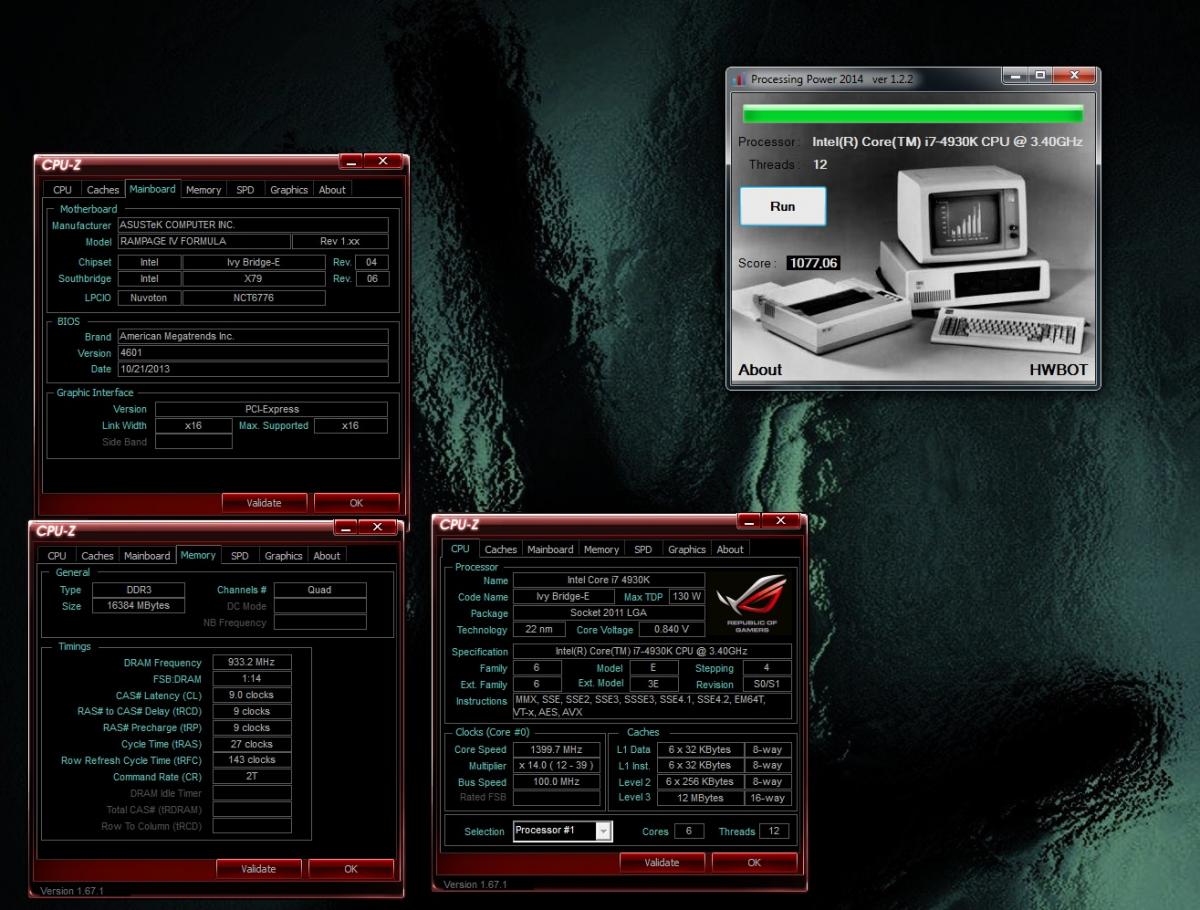
Task: Open the About tab in the CPU tab window
Action: (x=730, y=549)
